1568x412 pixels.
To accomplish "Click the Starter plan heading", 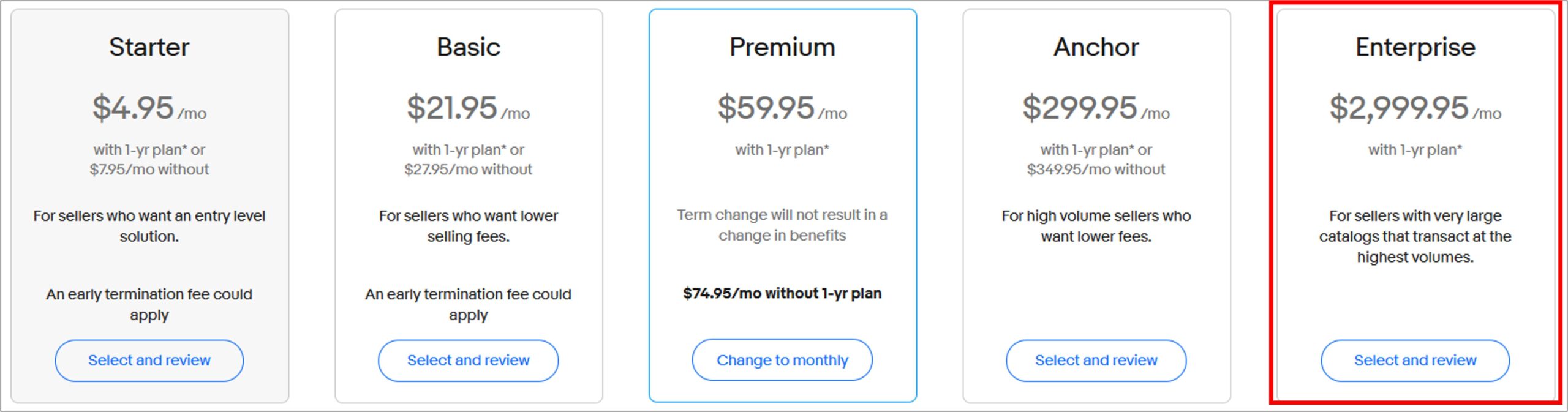I will [x=149, y=47].
